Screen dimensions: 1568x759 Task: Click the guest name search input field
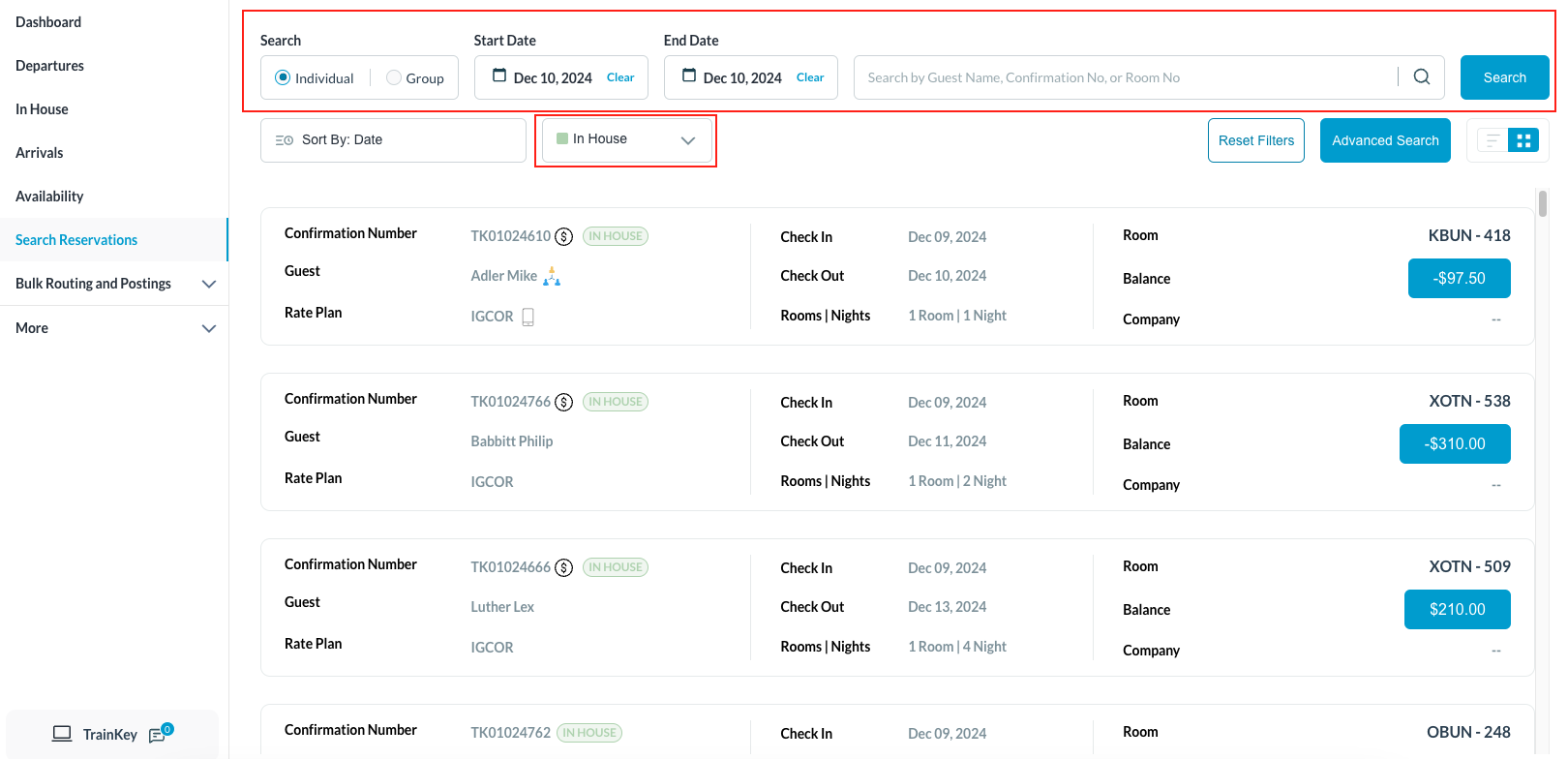1123,77
